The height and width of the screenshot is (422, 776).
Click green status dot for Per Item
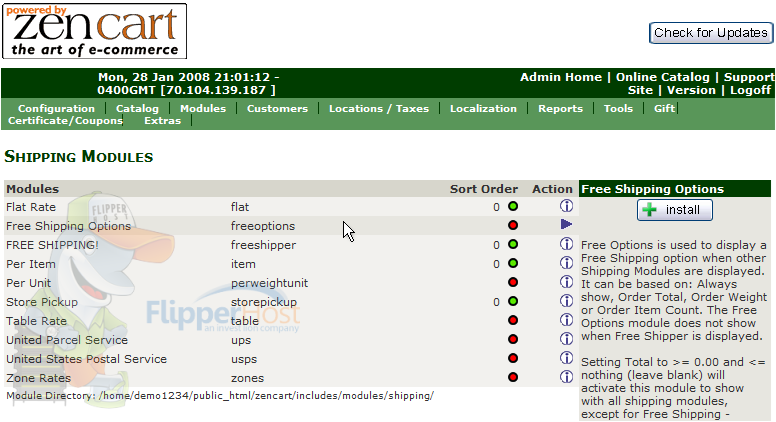coord(513,263)
